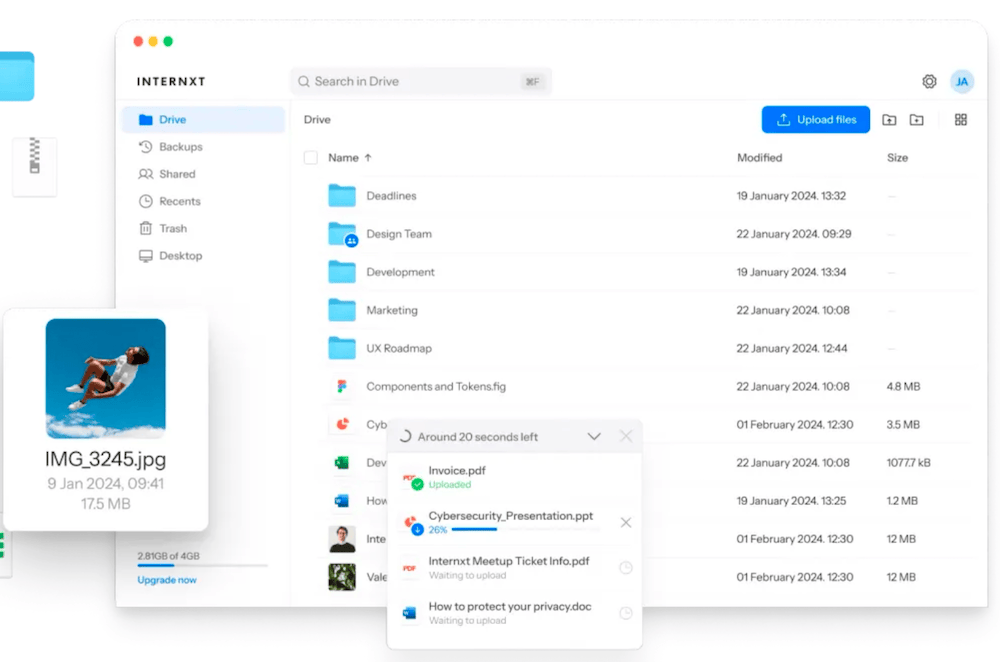The image size is (1000, 662).
Task: Click the plant photo thumbnail
Action: pos(342,577)
